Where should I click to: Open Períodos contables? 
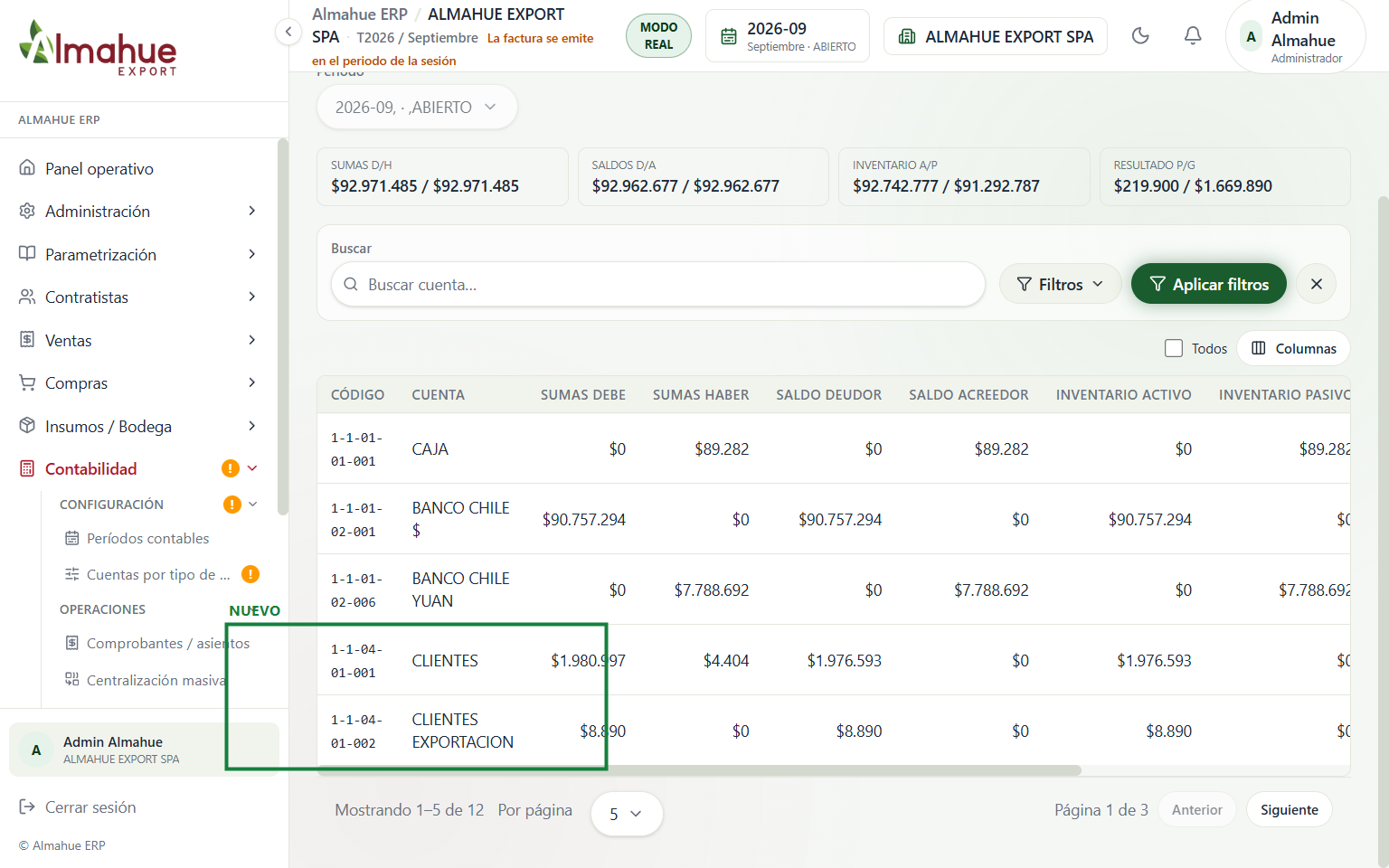pyautogui.click(x=147, y=539)
